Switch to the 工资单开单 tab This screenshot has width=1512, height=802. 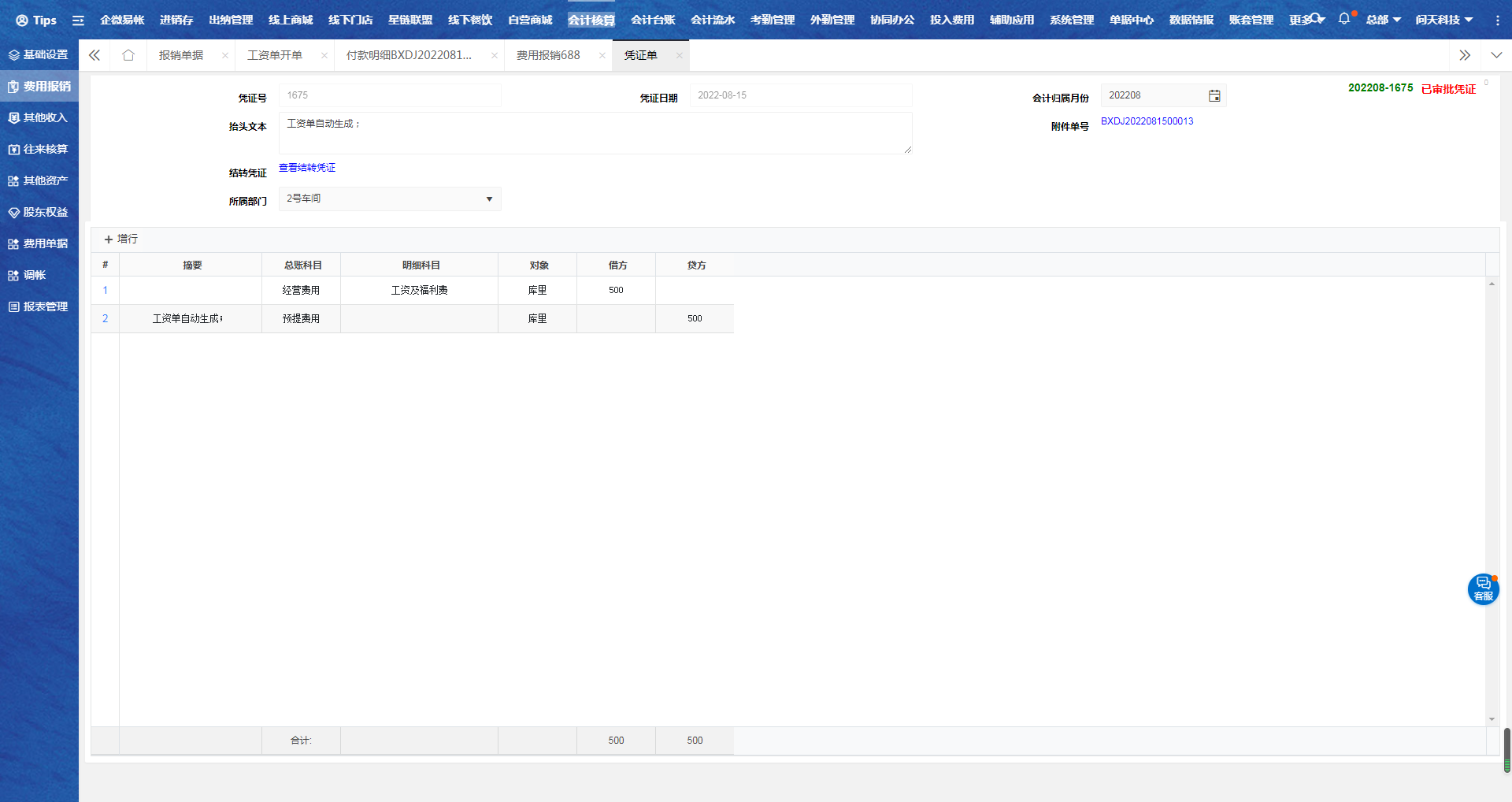coord(275,55)
